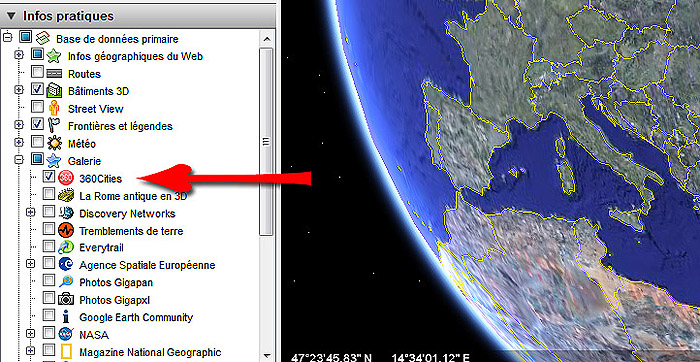Screen dimensions: 700x362
Task: Expand the Infos géographiques du Web node
Action: point(19,55)
